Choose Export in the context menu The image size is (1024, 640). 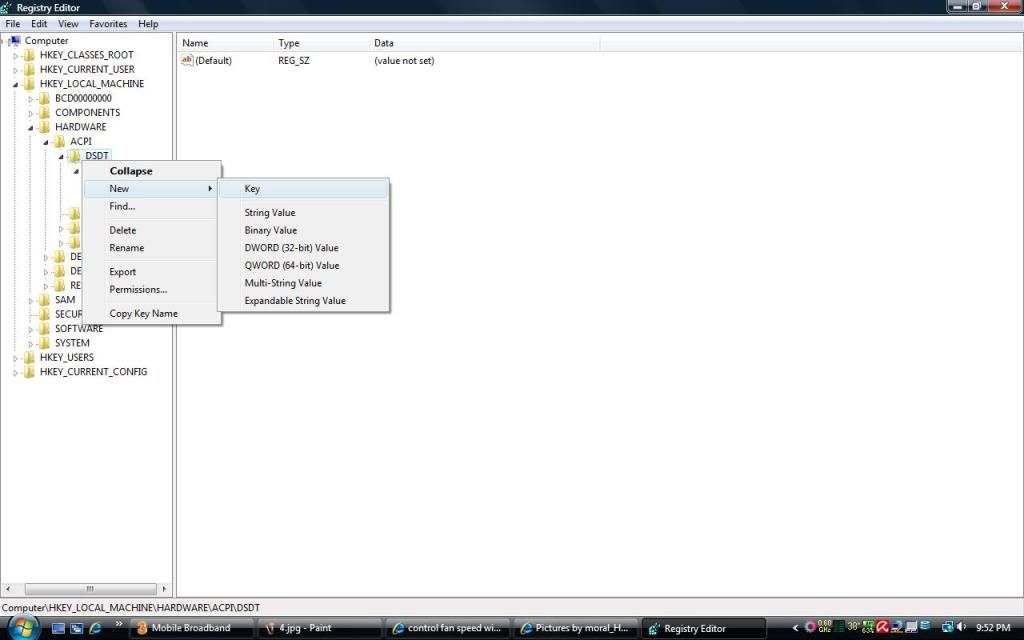[152, 272]
